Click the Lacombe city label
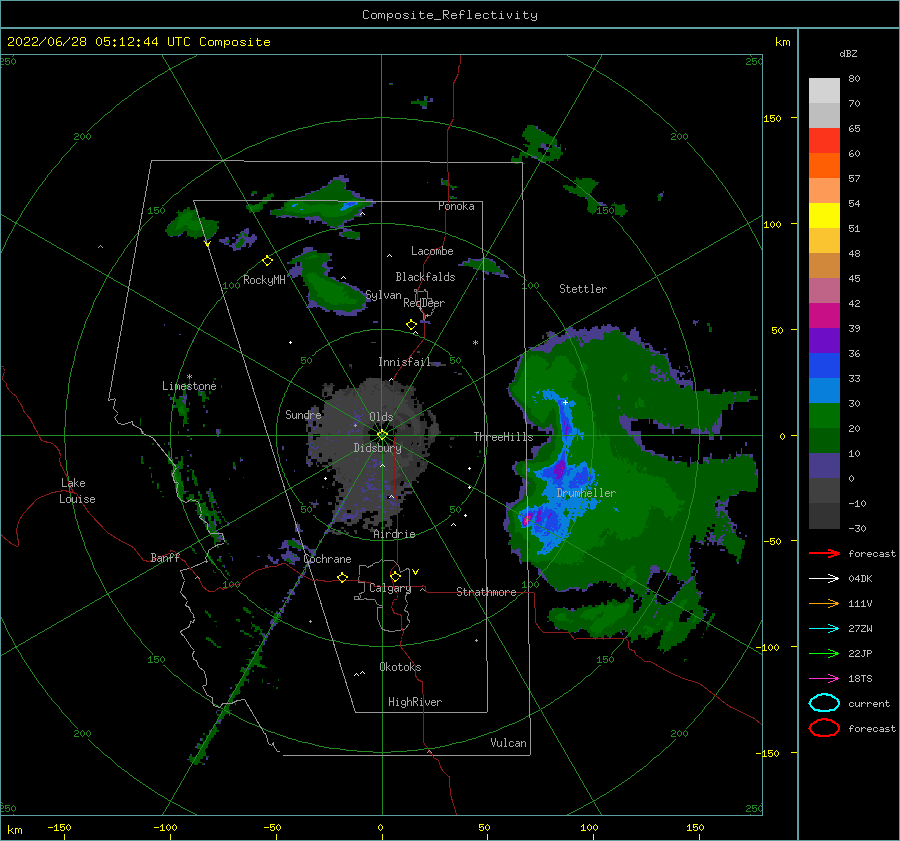The image size is (900, 841). point(432,251)
